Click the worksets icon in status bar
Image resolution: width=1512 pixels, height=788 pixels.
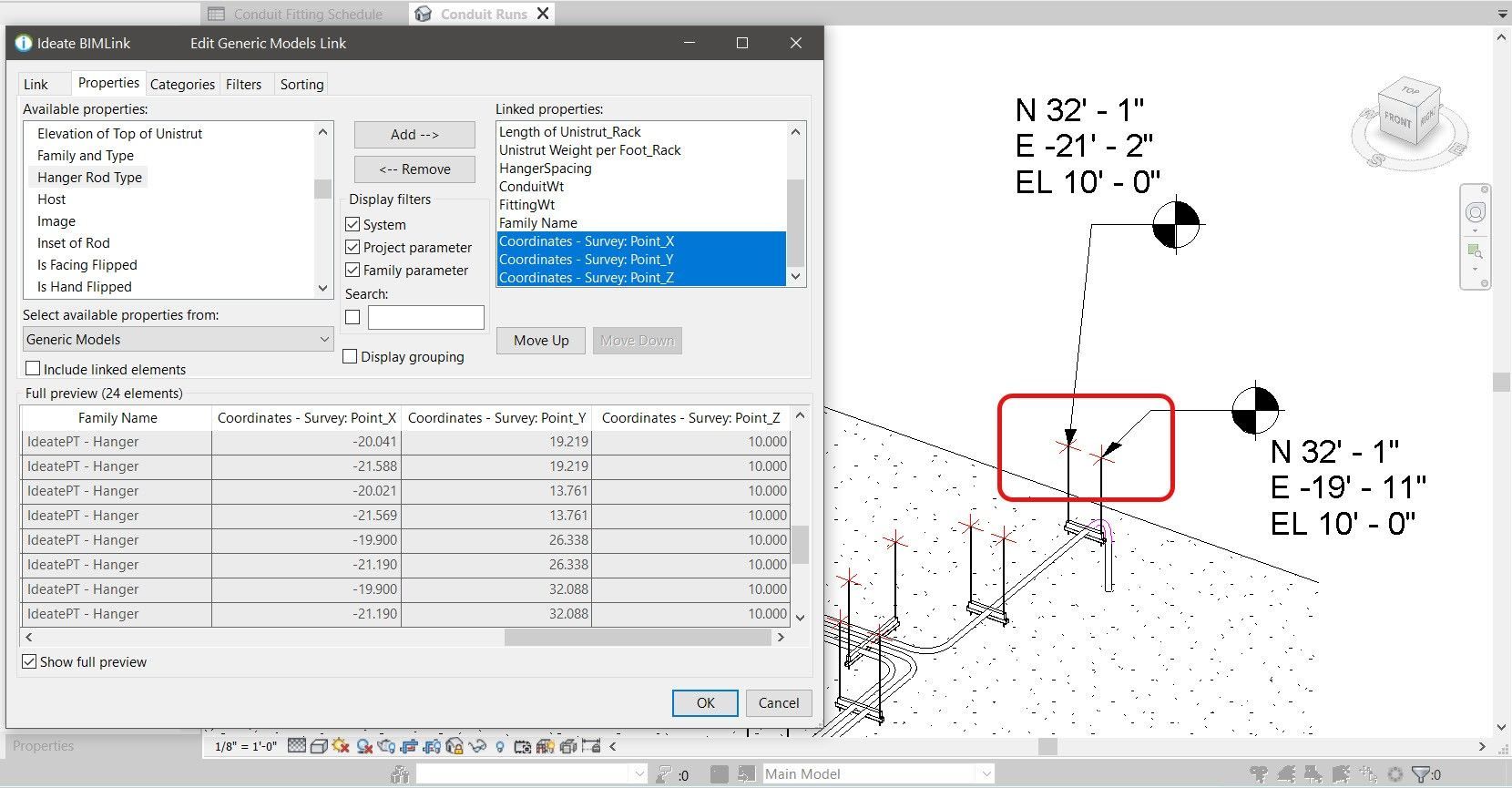coord(399,774)
